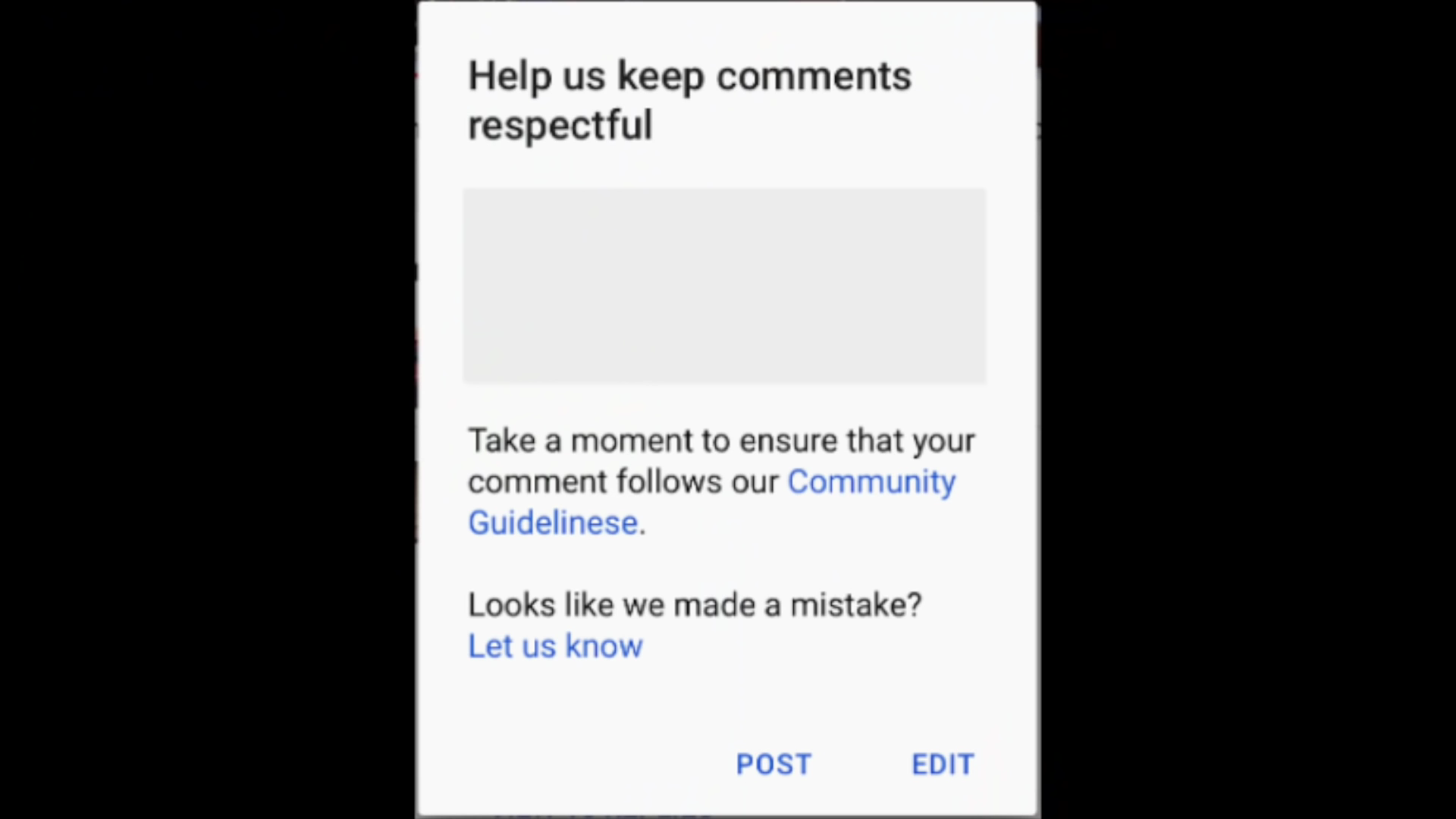Click the word 'mistake?' in the dialog

pyautogui.click(x=855, y=605)
